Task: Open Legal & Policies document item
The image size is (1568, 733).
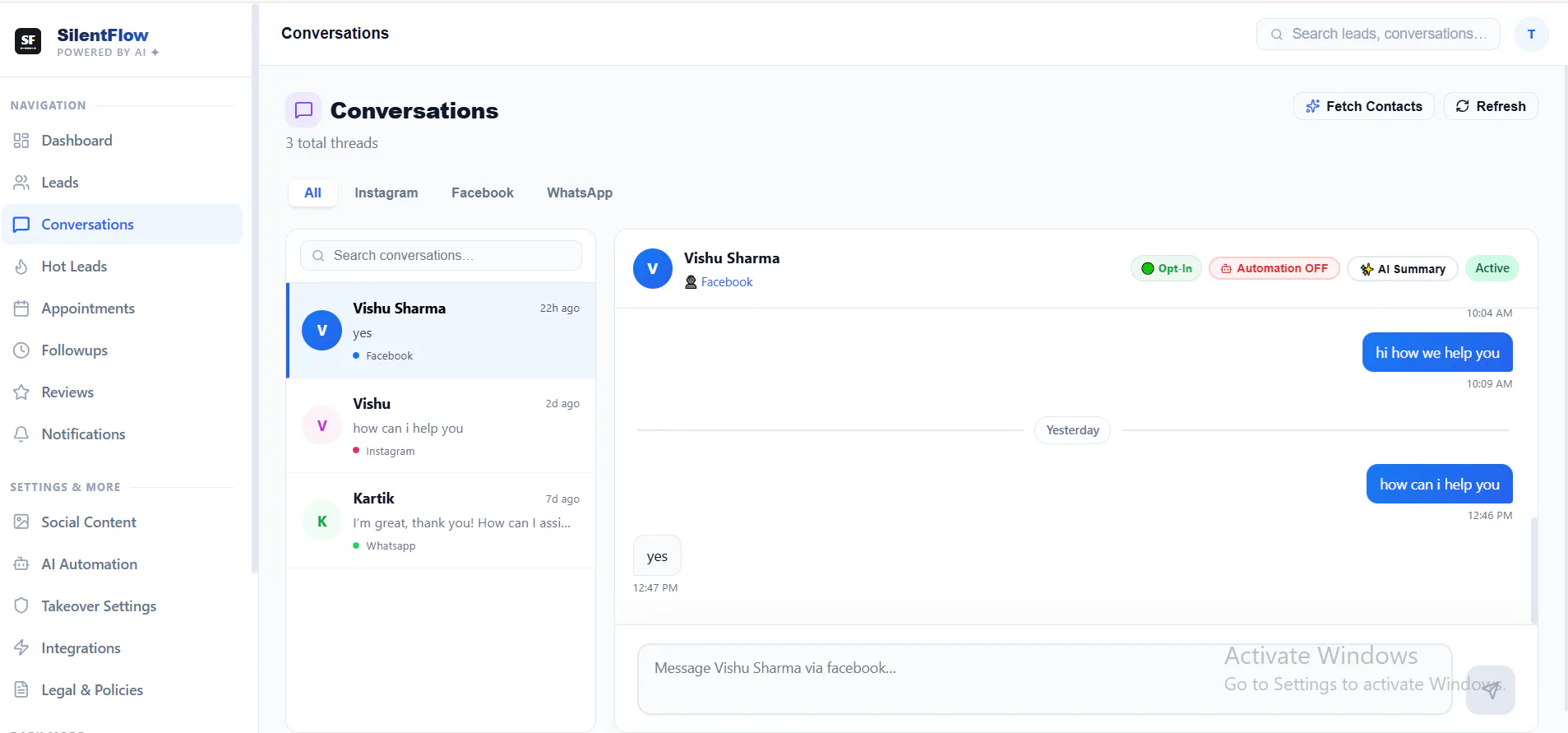Action: tap(122, 690)
